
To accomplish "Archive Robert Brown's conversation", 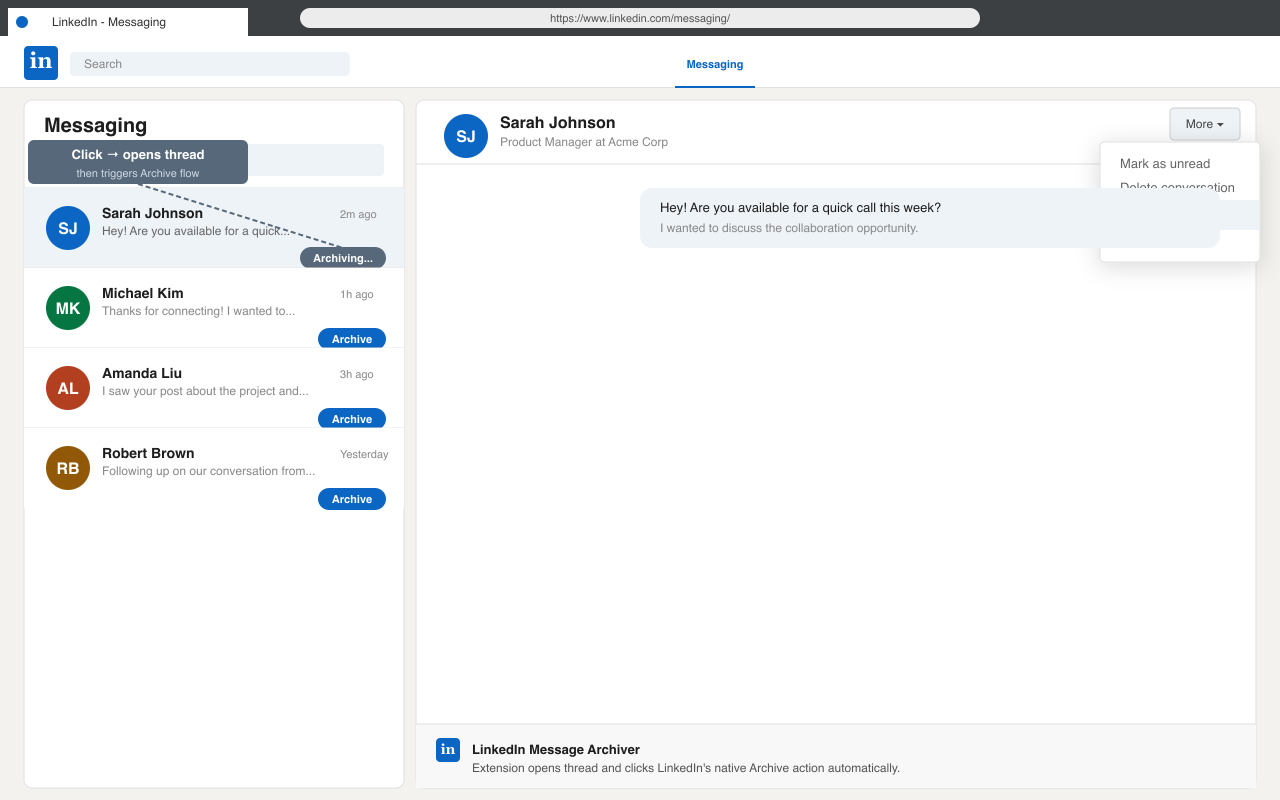I will pos(351,498).
